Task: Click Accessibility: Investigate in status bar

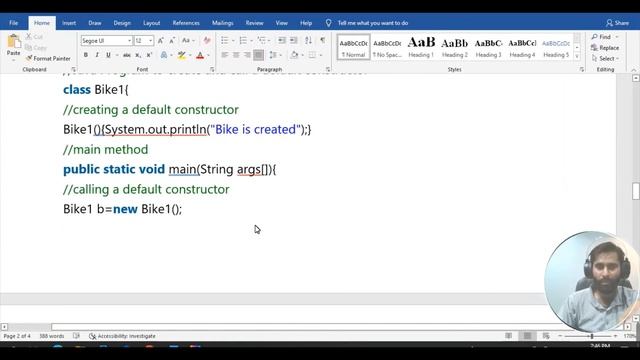Action: tap(122, 336)
